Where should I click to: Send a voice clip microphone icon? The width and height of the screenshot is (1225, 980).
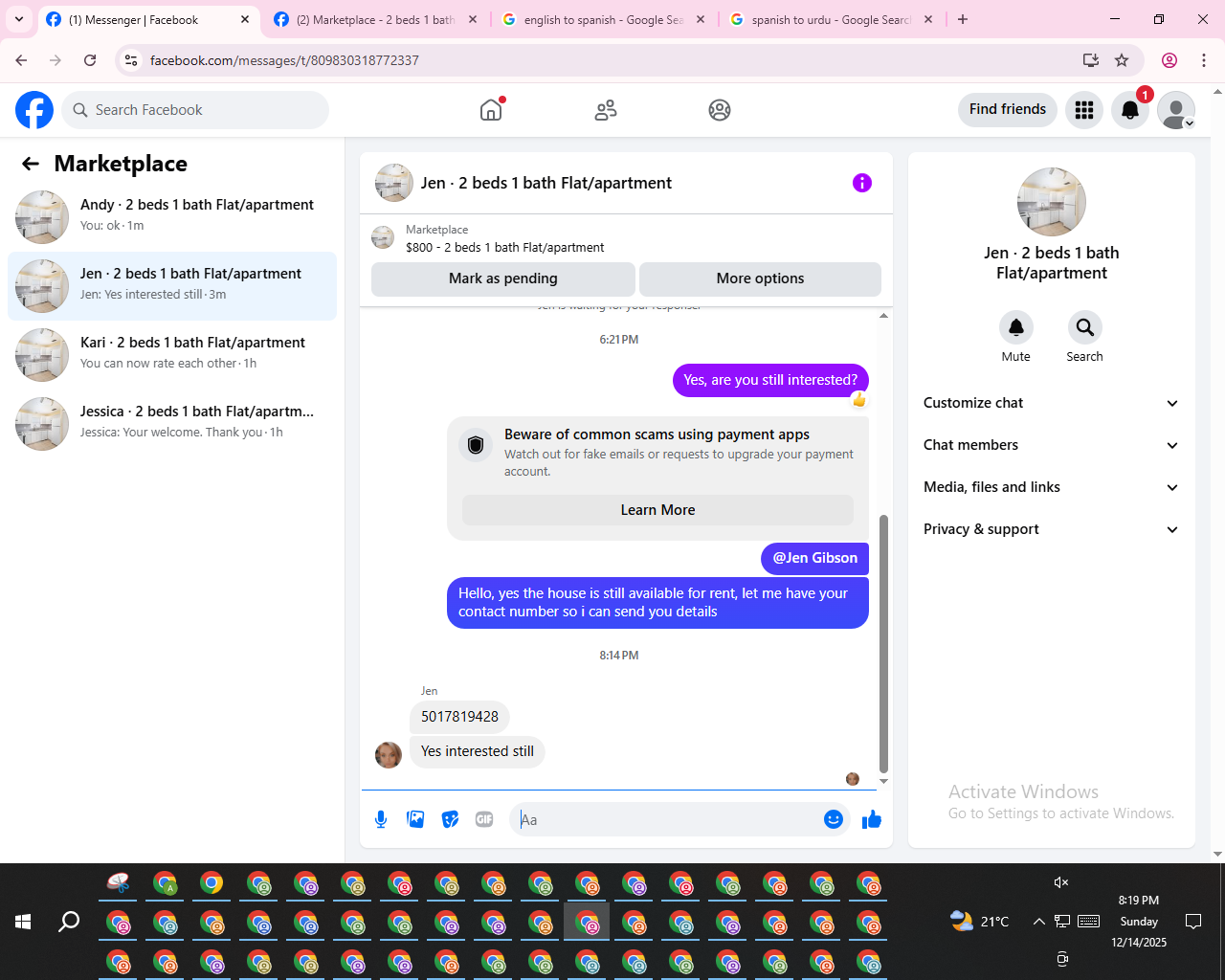(x=381, y=819)
